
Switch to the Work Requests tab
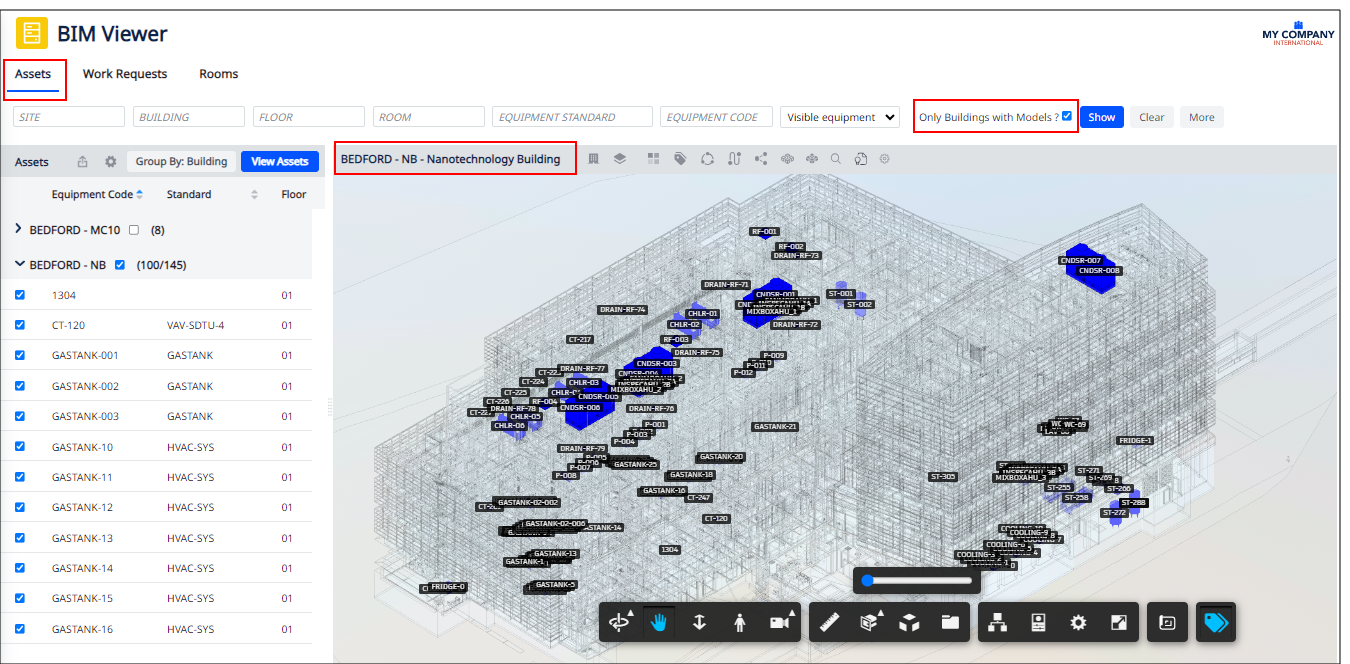tap(125, 73)
